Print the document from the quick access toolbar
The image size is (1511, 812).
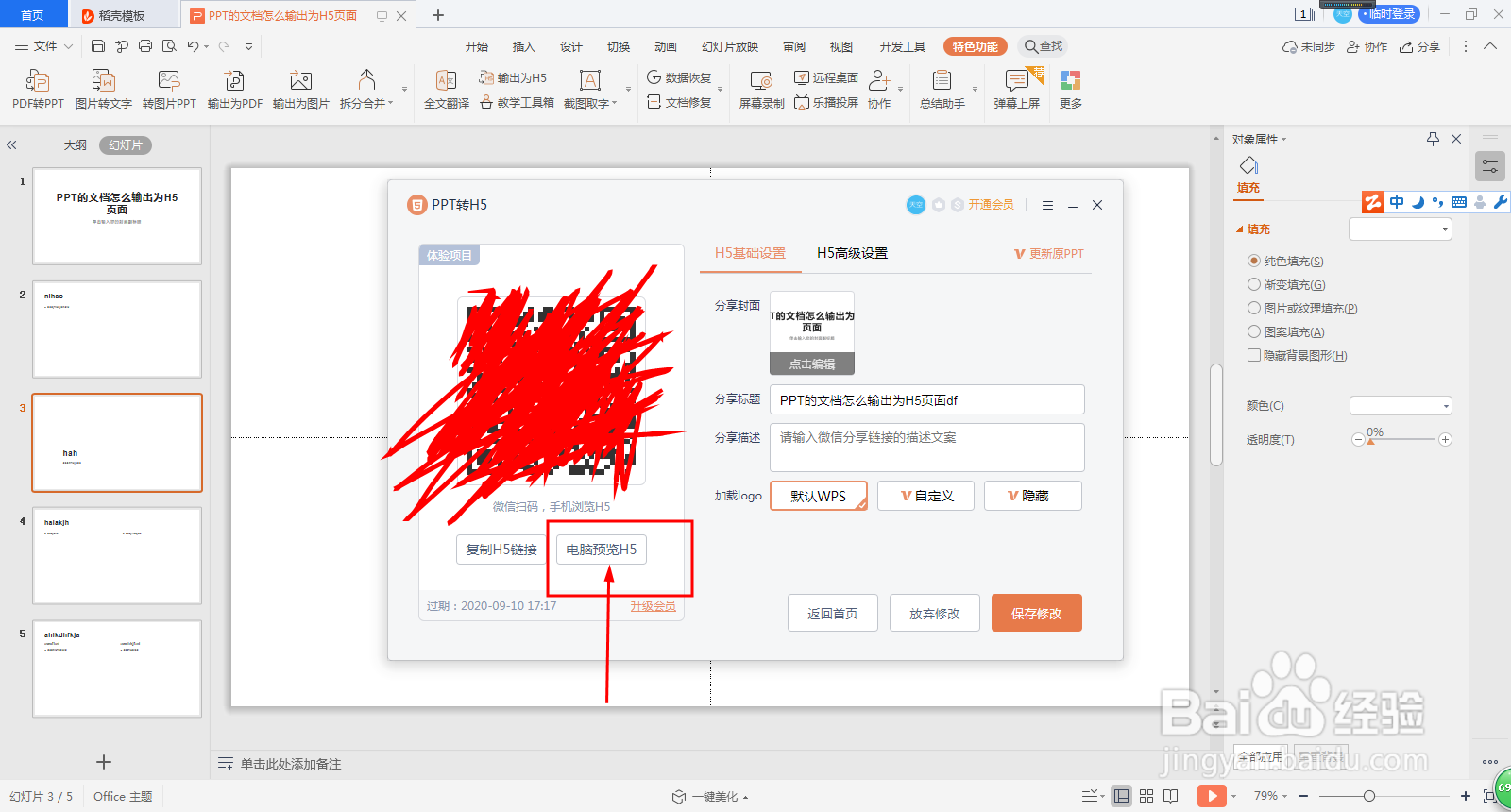coord(145,45)
